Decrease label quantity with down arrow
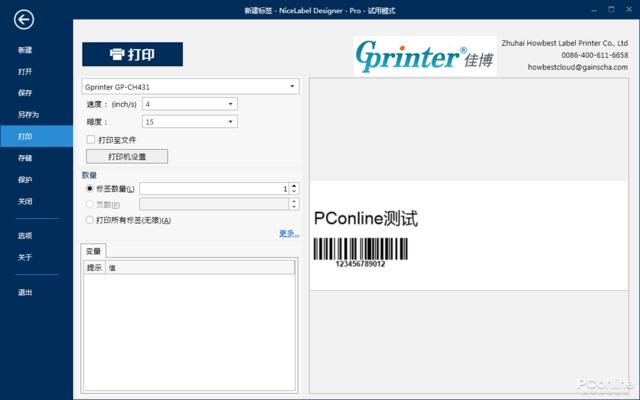The width and height of the screenshot is (640, 400). click(x=294, y=191)
